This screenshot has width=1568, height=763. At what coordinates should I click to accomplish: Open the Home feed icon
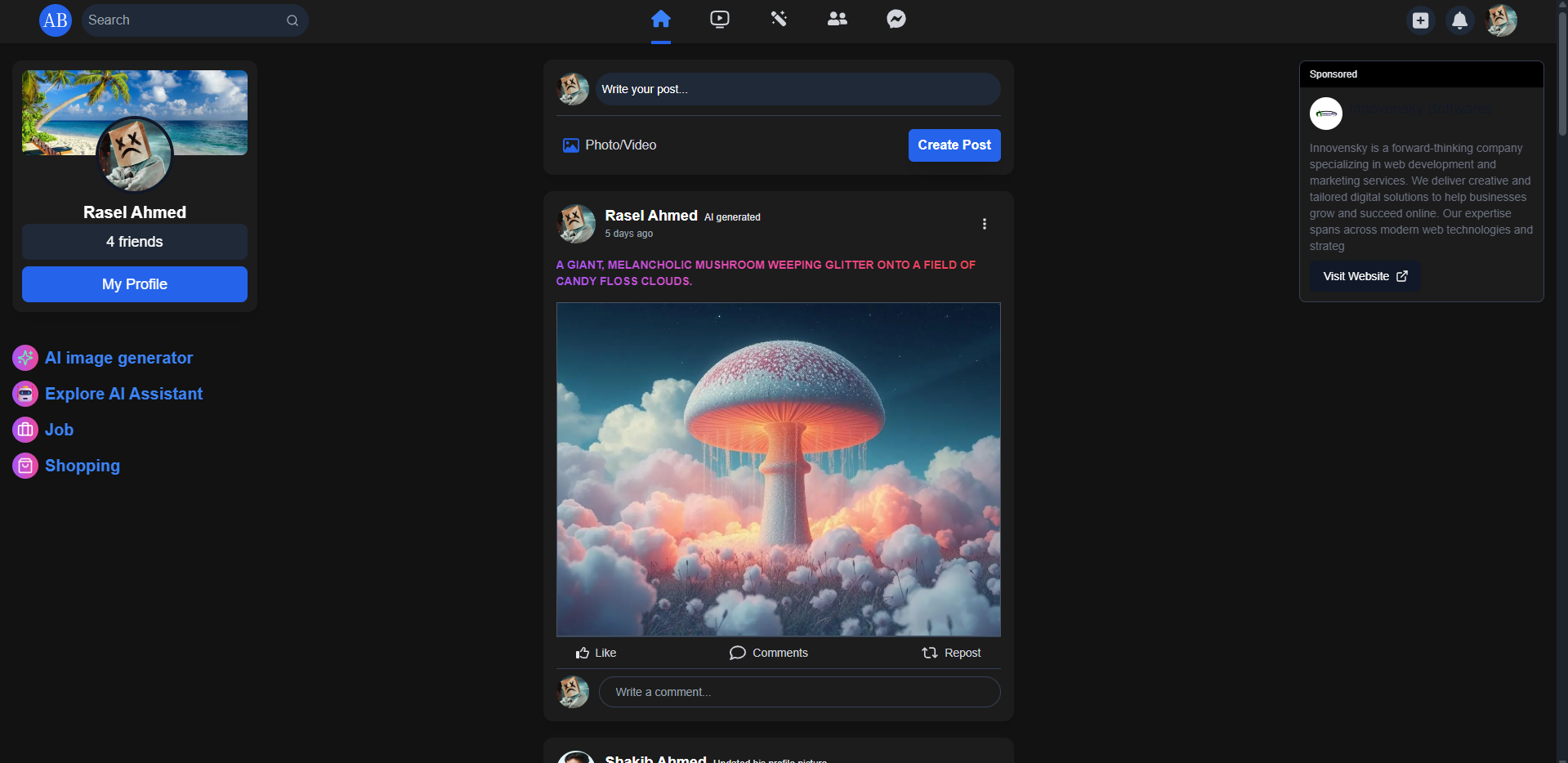point(660,19)
